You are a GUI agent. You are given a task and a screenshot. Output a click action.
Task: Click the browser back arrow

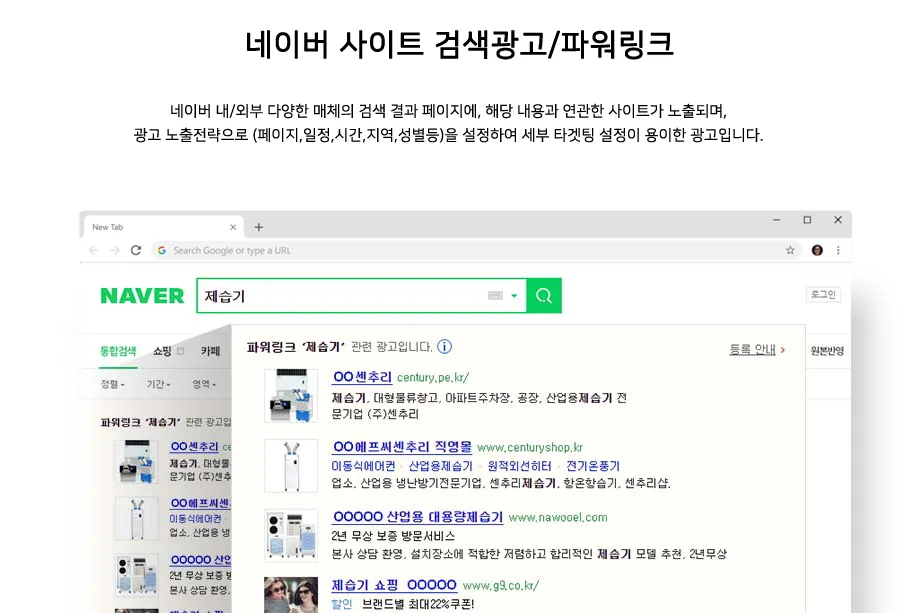click(93, 250)
